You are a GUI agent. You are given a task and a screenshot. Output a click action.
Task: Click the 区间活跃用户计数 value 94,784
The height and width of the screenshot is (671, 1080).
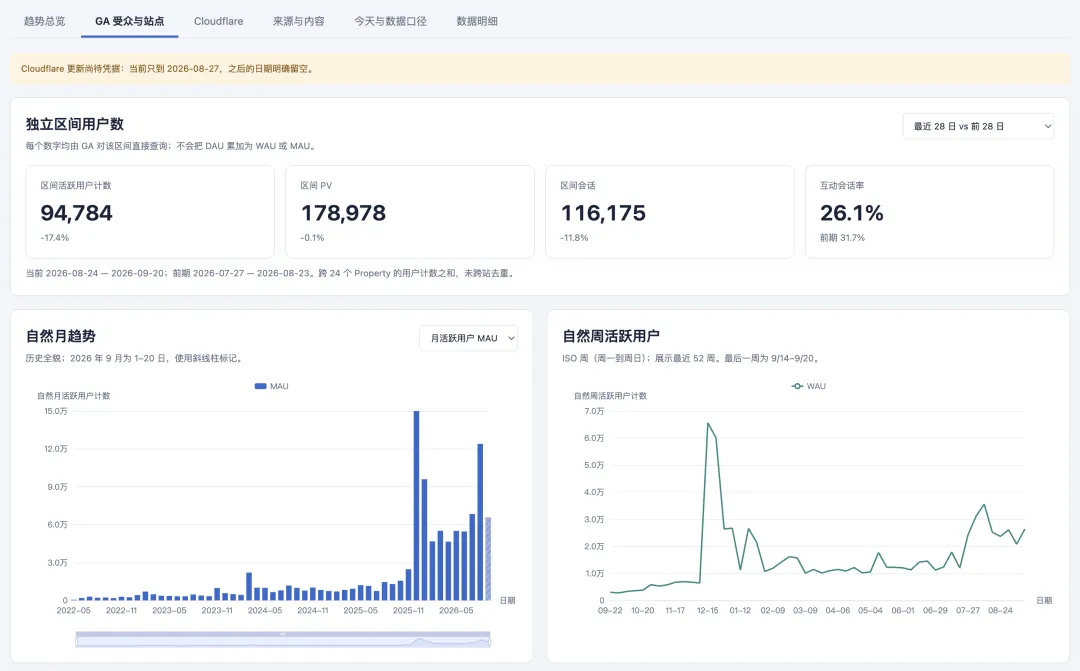pyautogui.click(x=76, y=213)
